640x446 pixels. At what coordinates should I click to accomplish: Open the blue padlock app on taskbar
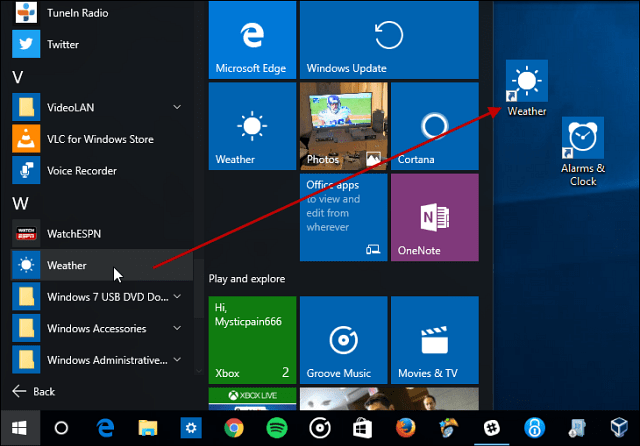[534, 428]
